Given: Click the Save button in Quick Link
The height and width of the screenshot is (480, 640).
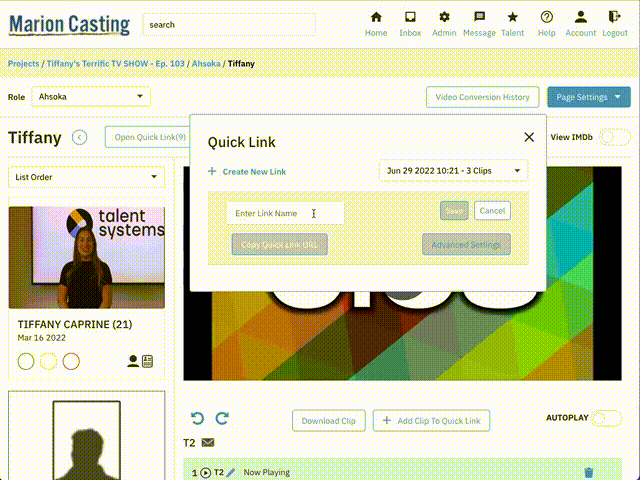Looking at the screenshot, I should (x=454, y=211).
